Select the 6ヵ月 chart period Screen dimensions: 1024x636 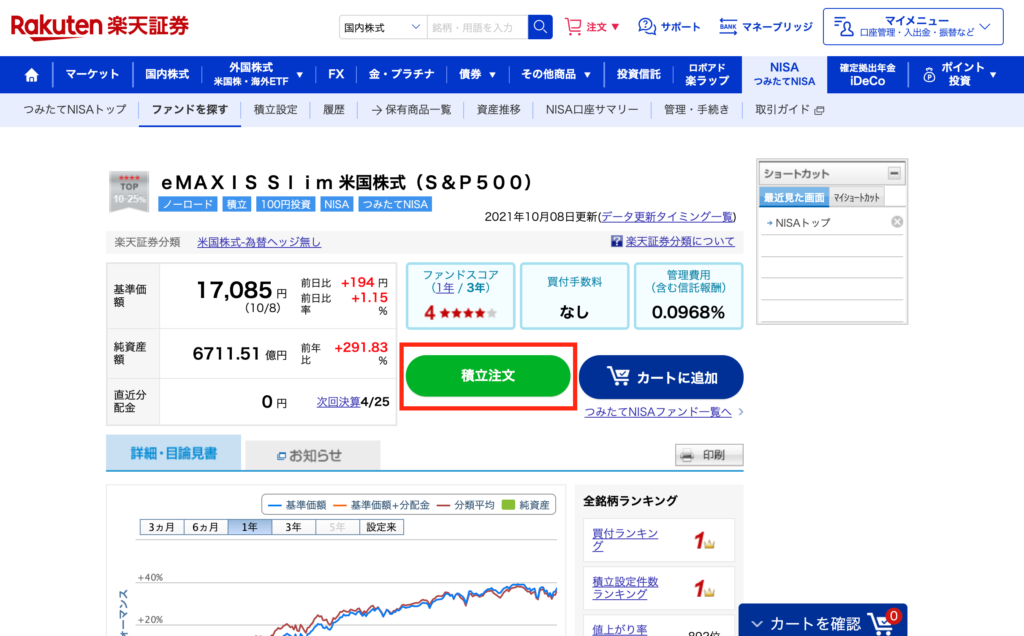pos(205,527)
